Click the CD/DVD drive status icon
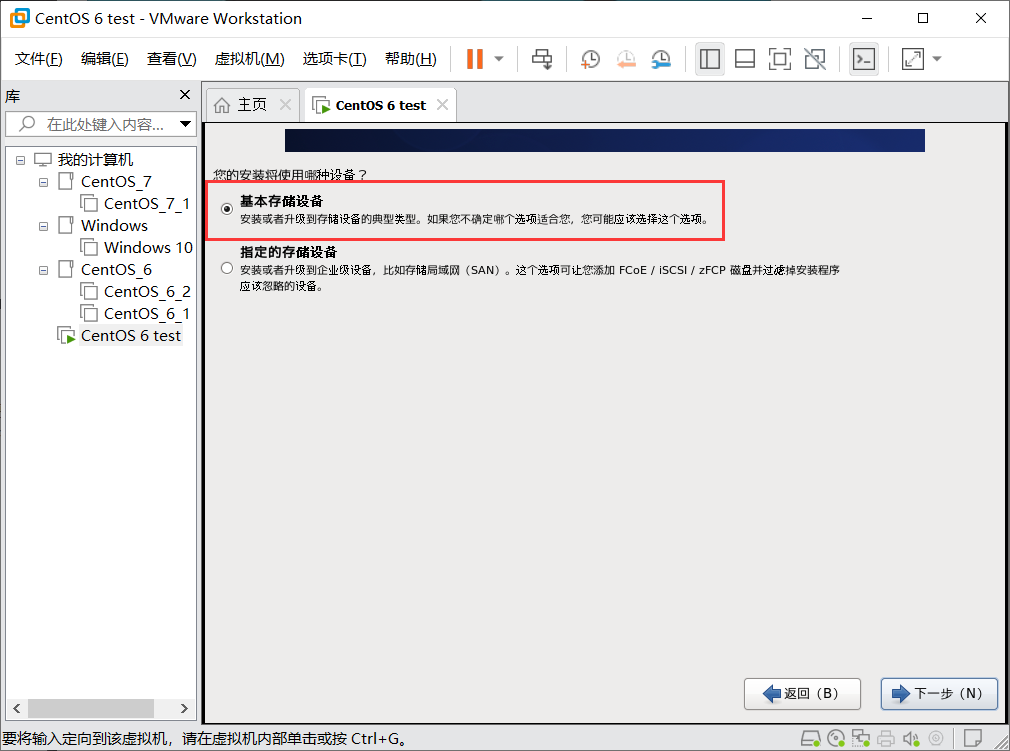 (x=835, y=738)
